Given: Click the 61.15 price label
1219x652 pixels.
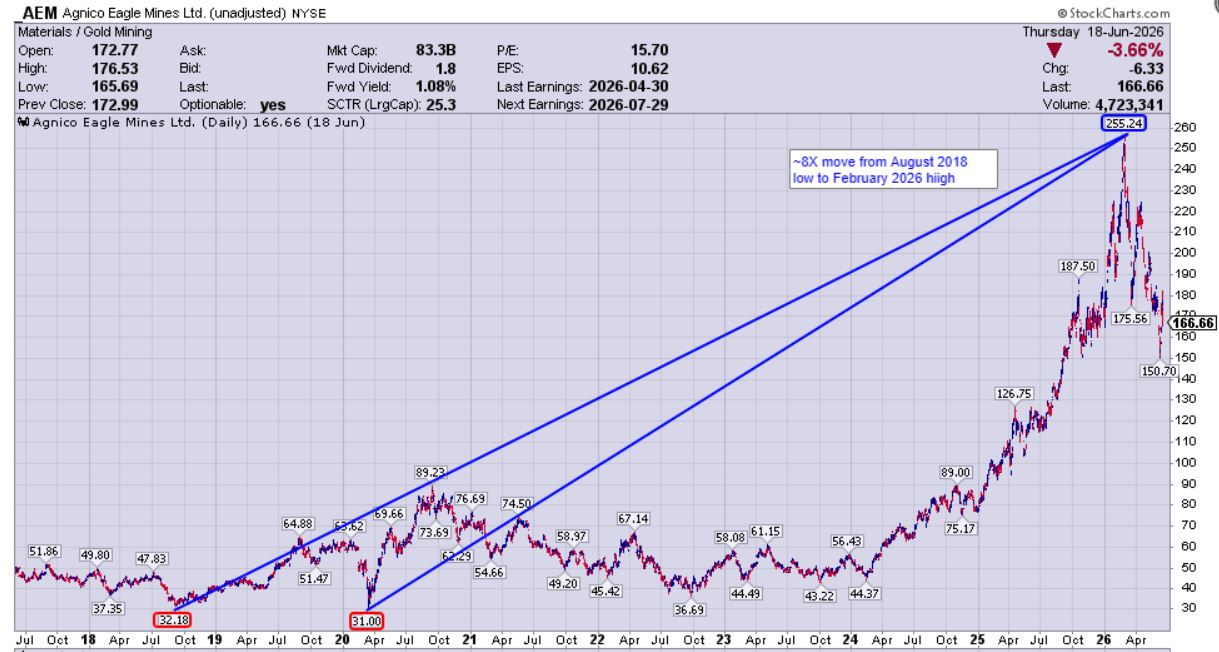Looking at the screenshot, I should [x=766, y=531].
